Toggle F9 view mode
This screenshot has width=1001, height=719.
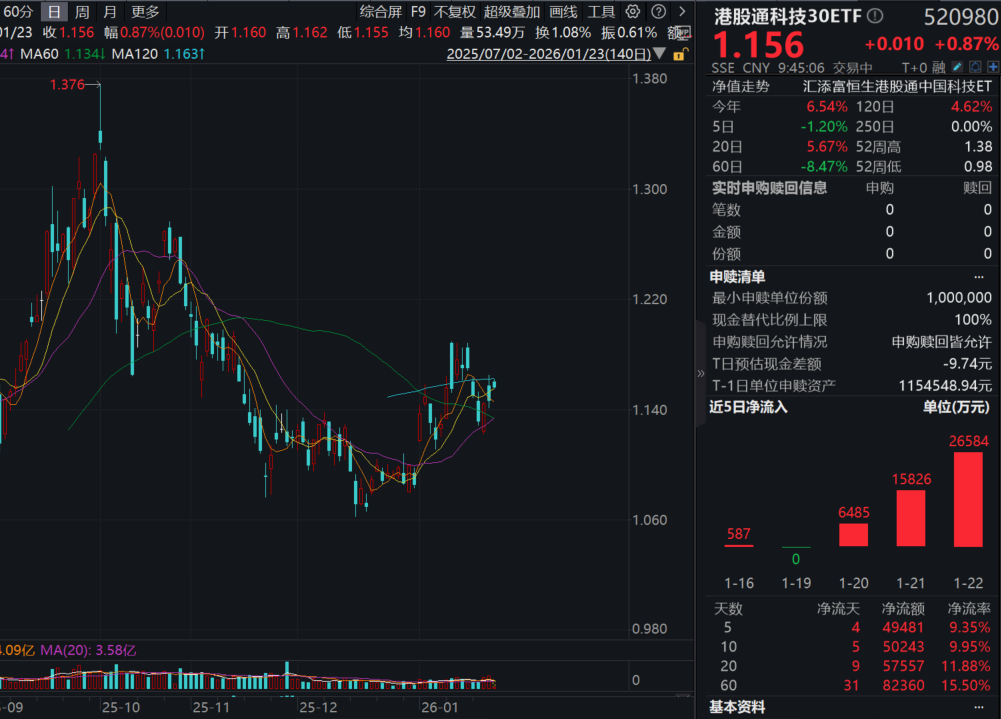tap(416, 12)
